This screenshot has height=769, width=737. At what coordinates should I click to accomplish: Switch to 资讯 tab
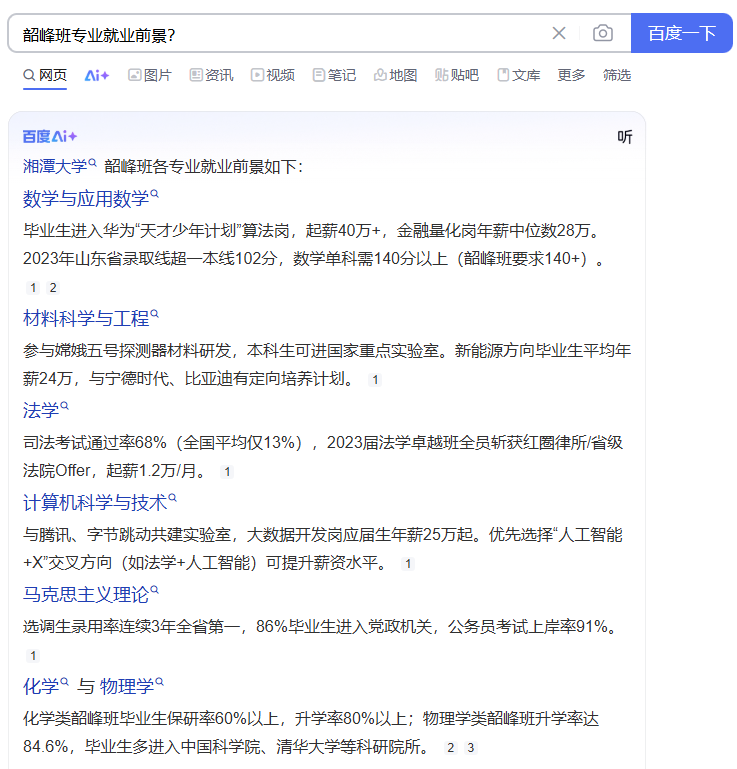coord(211,75)
